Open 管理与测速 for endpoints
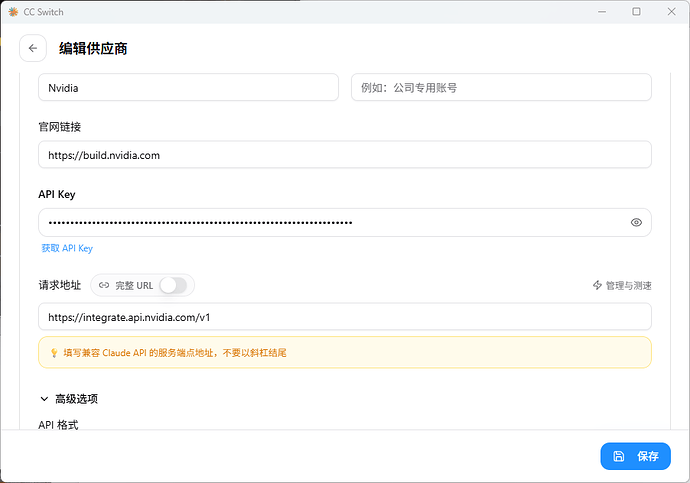690x483 pixels. (622, 285)
